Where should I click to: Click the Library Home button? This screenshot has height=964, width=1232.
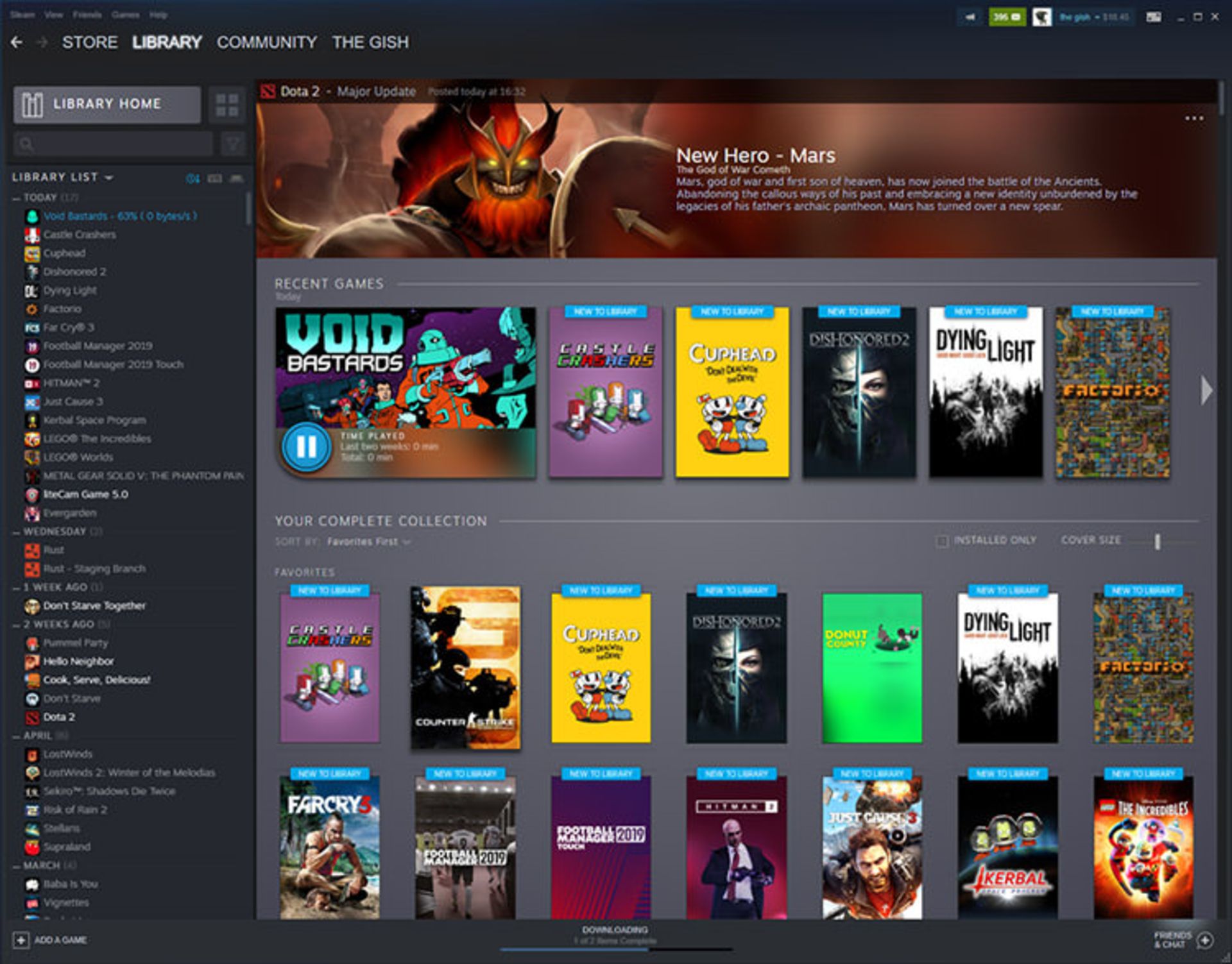[107, 103]
